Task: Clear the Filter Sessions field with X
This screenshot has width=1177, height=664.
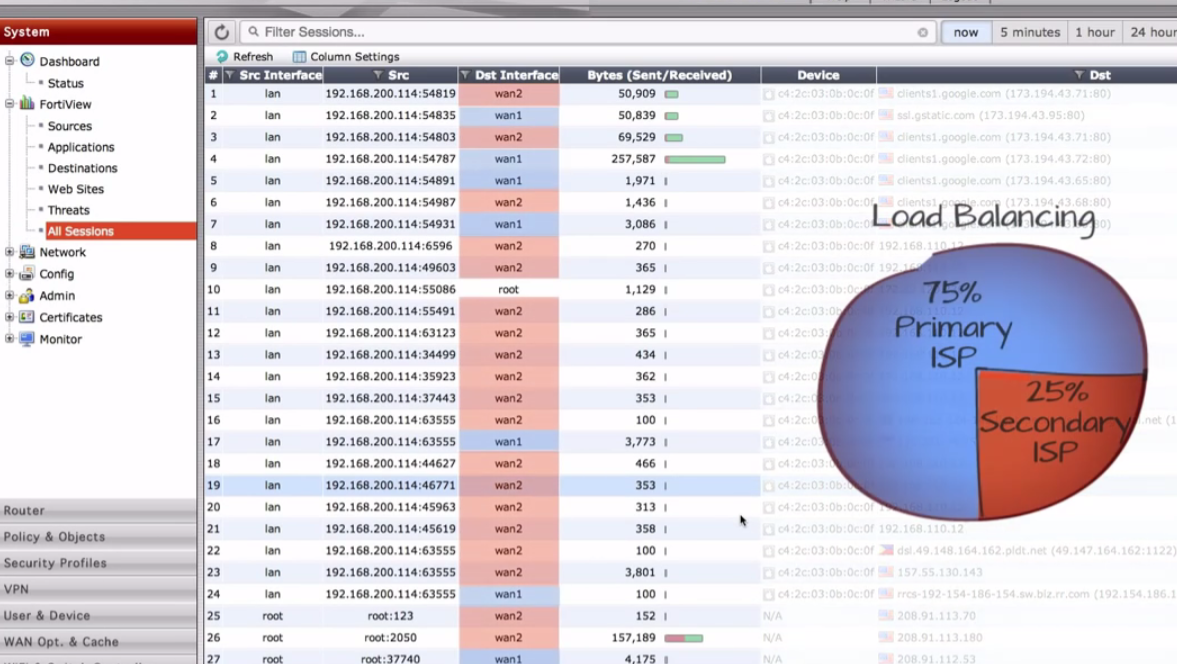Action: [923, 32]
